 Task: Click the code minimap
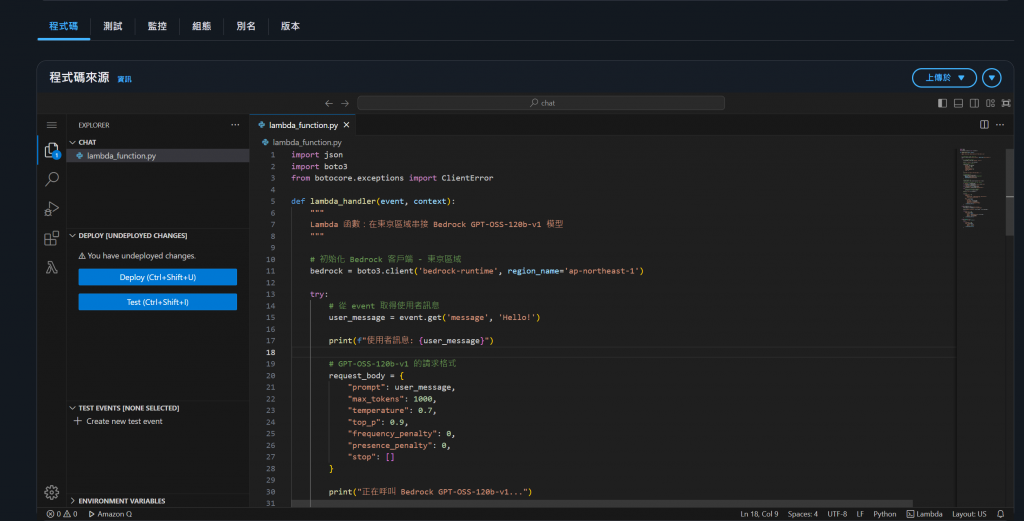coord(978,188)
